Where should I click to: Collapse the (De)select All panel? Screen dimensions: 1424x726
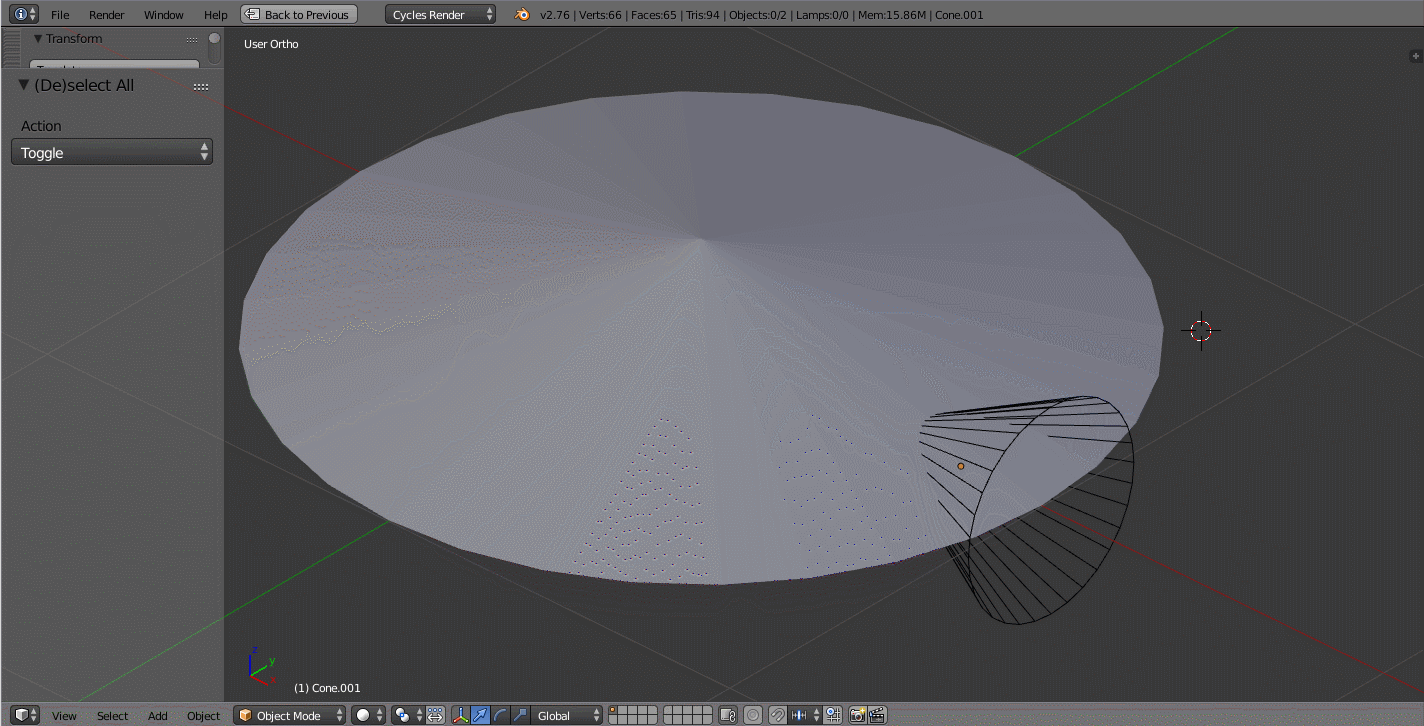tap(24, 86)
